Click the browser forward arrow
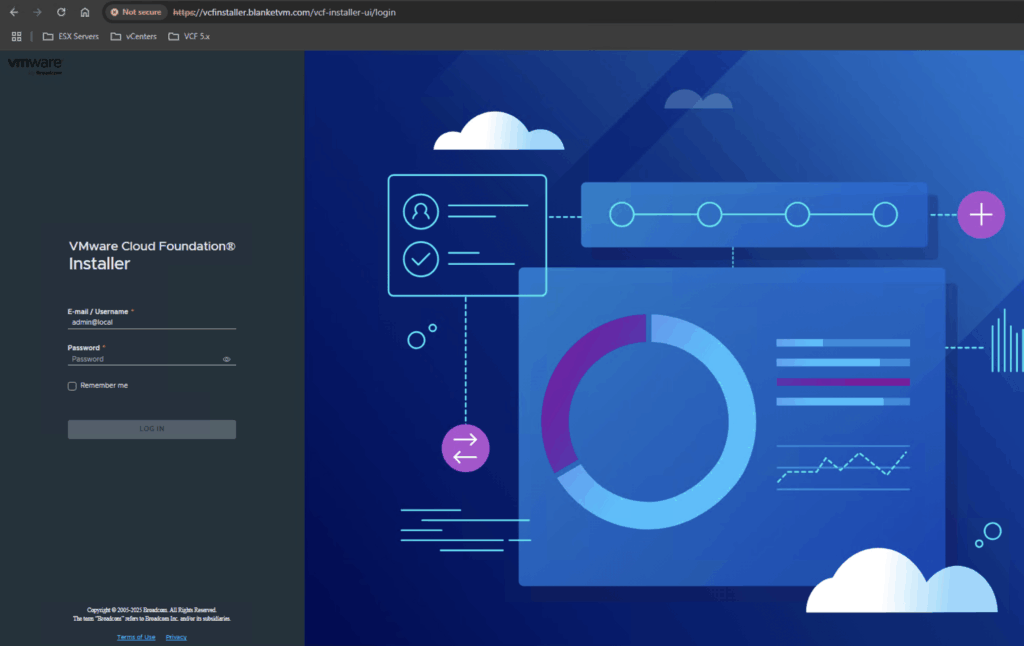Screen dimensions: 1024x646 37,12
